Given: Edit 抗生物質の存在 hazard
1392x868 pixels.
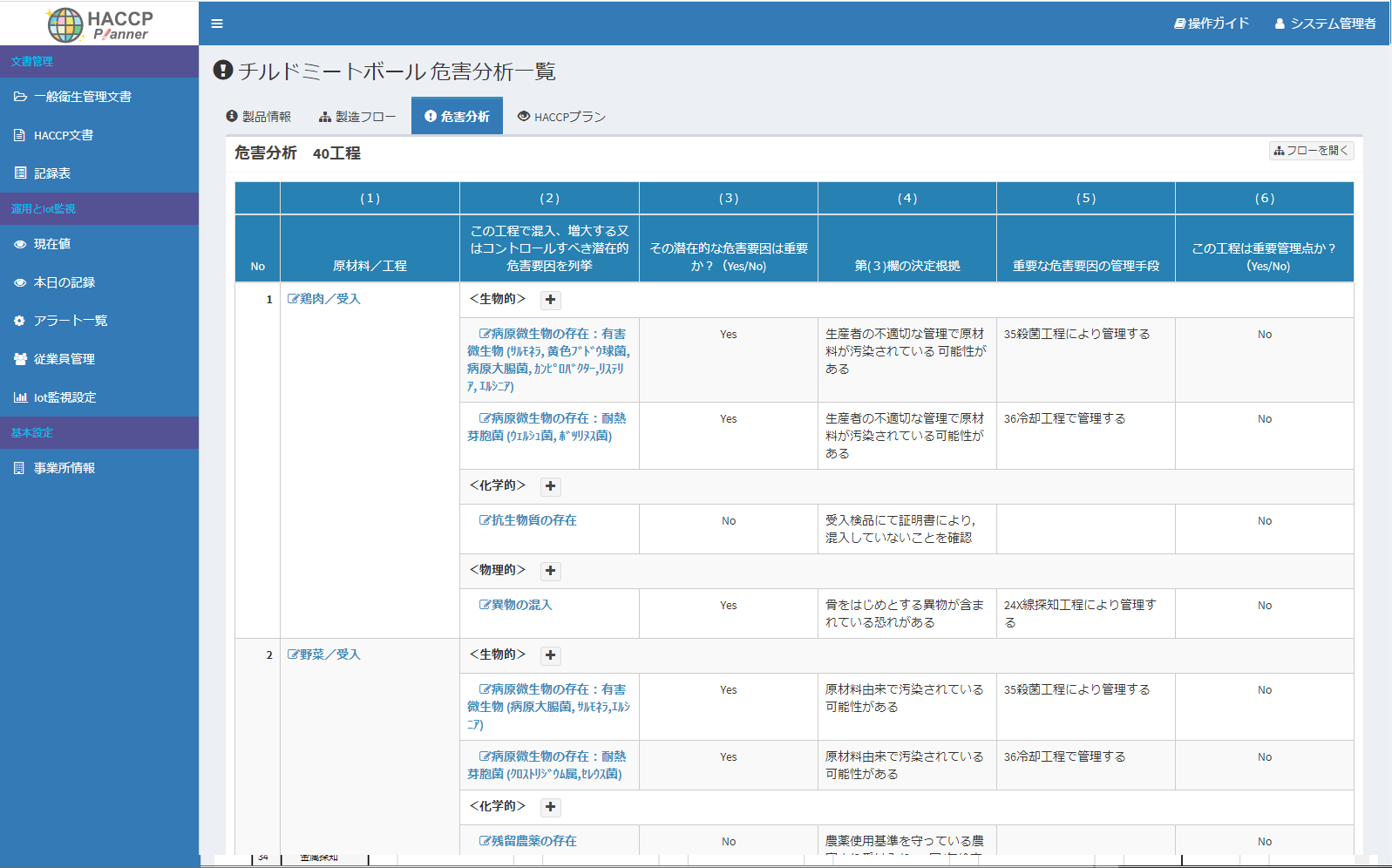Looking at the screenshot, I should point(527,520).
